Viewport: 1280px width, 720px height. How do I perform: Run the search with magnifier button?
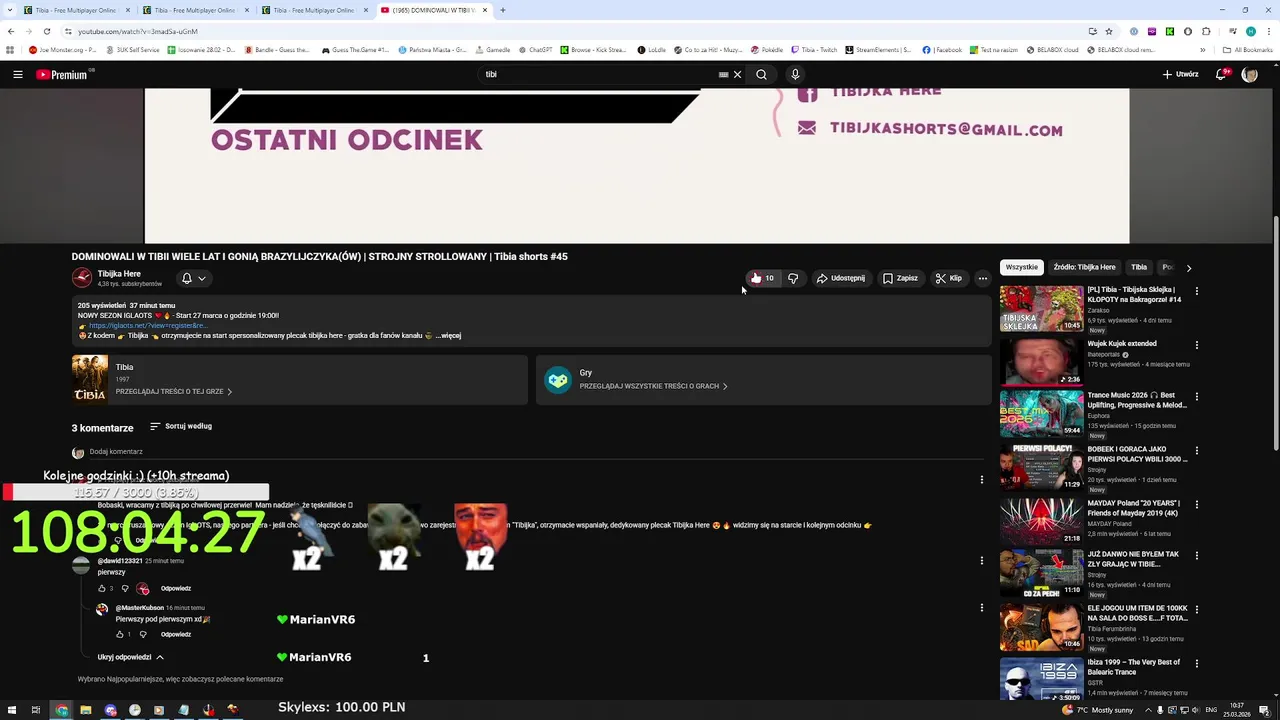(x=761, y=74)
